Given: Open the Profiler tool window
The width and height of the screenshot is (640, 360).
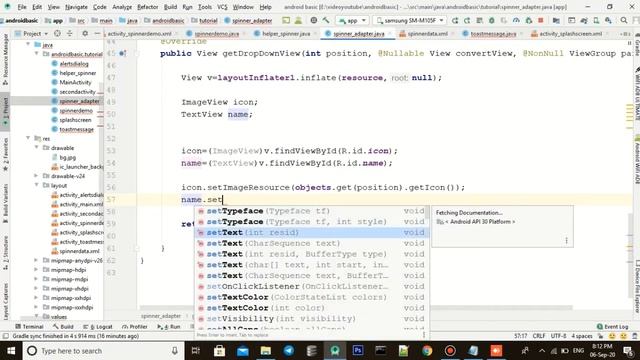Looking at the screenshot, I should coord(135,327).
